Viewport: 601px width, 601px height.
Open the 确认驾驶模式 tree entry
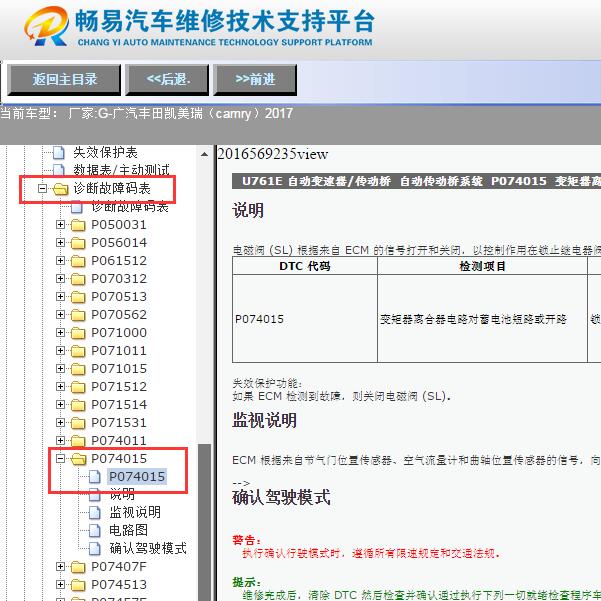pyautogui.click(x=148, y=548)
